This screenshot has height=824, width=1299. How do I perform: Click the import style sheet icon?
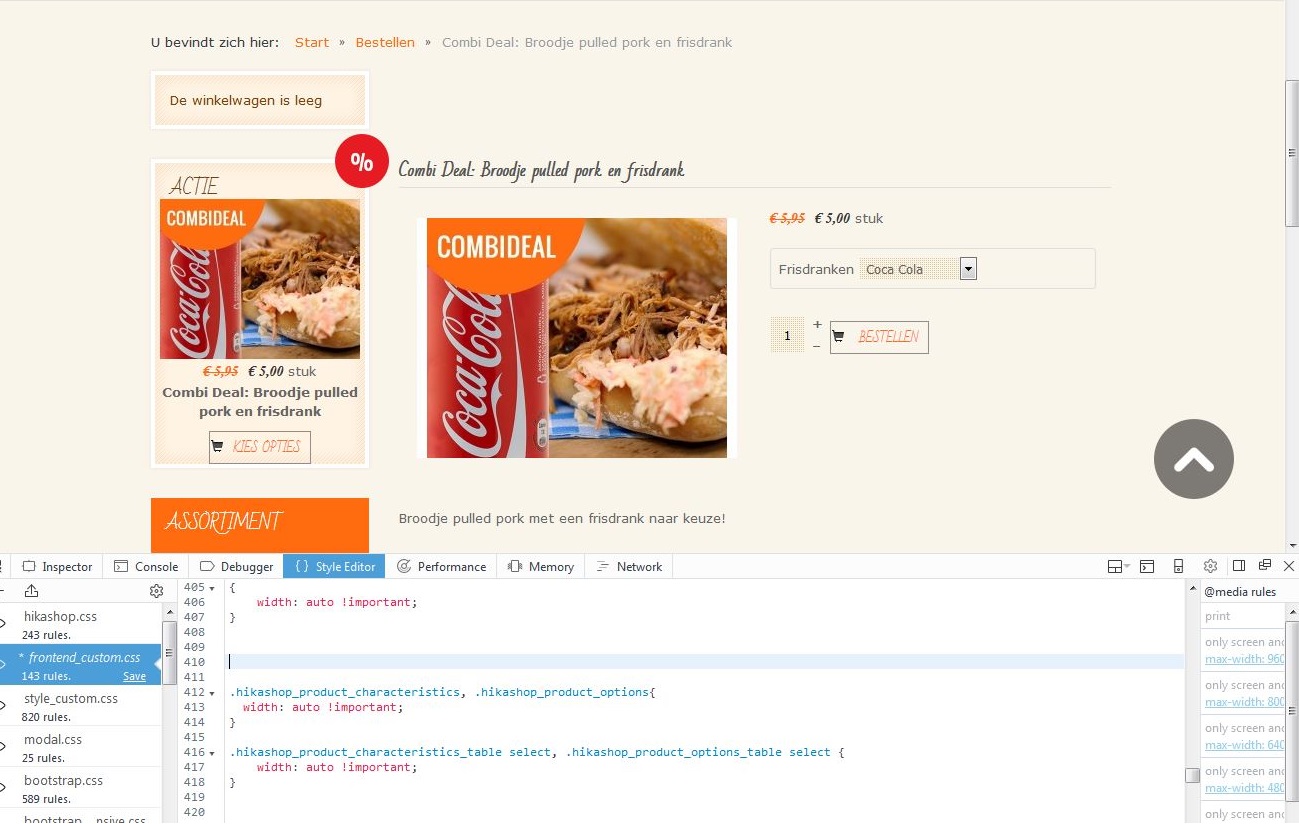click(31, 591)
